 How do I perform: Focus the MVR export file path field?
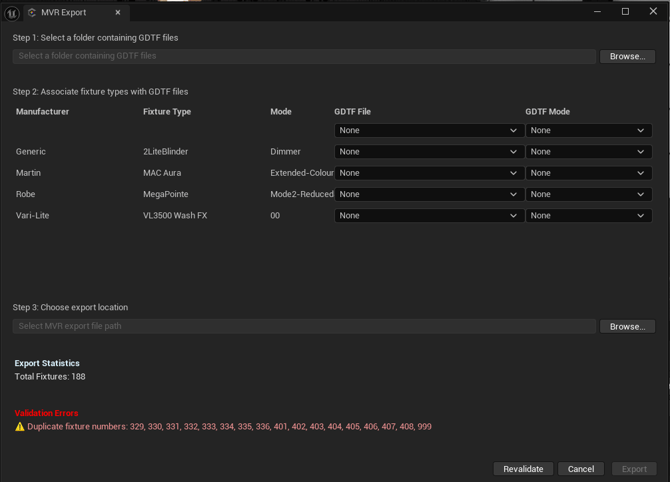coord(304,326)
